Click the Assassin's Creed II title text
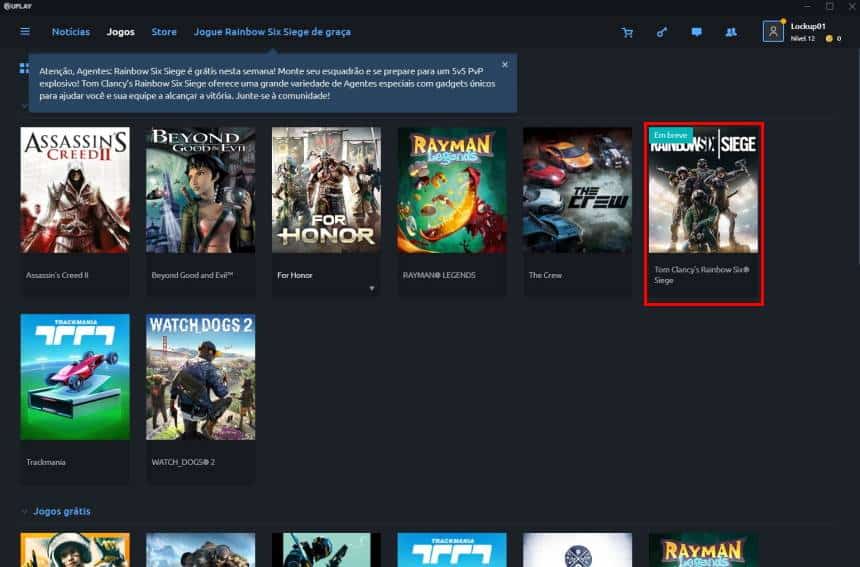The width and height of the screenshot is (860, 567). pos(57,275)
